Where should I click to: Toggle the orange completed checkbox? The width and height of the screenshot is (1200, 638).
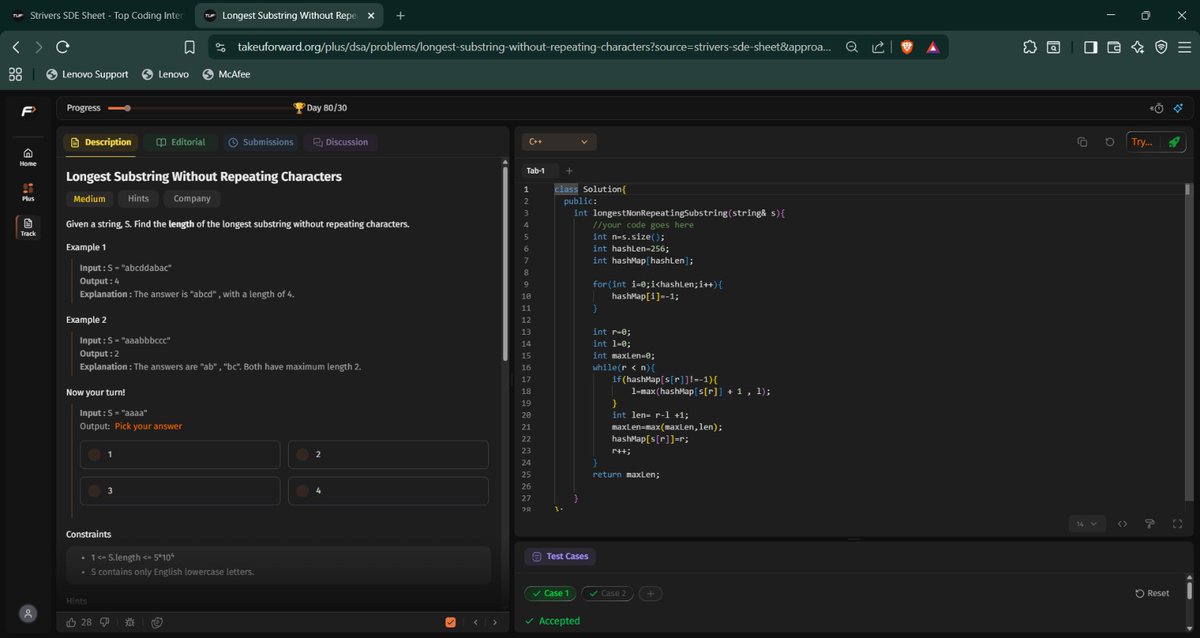[x=451, y=622]
